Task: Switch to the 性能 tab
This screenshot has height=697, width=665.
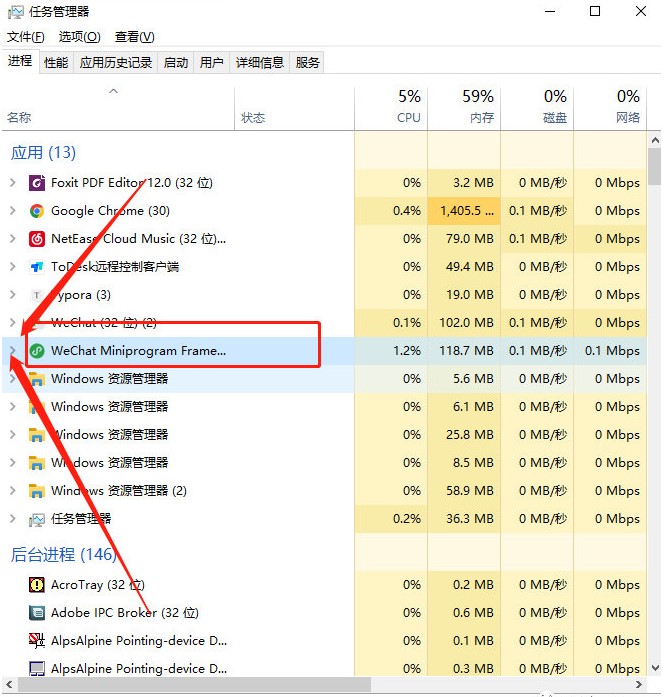Action: 56,63
